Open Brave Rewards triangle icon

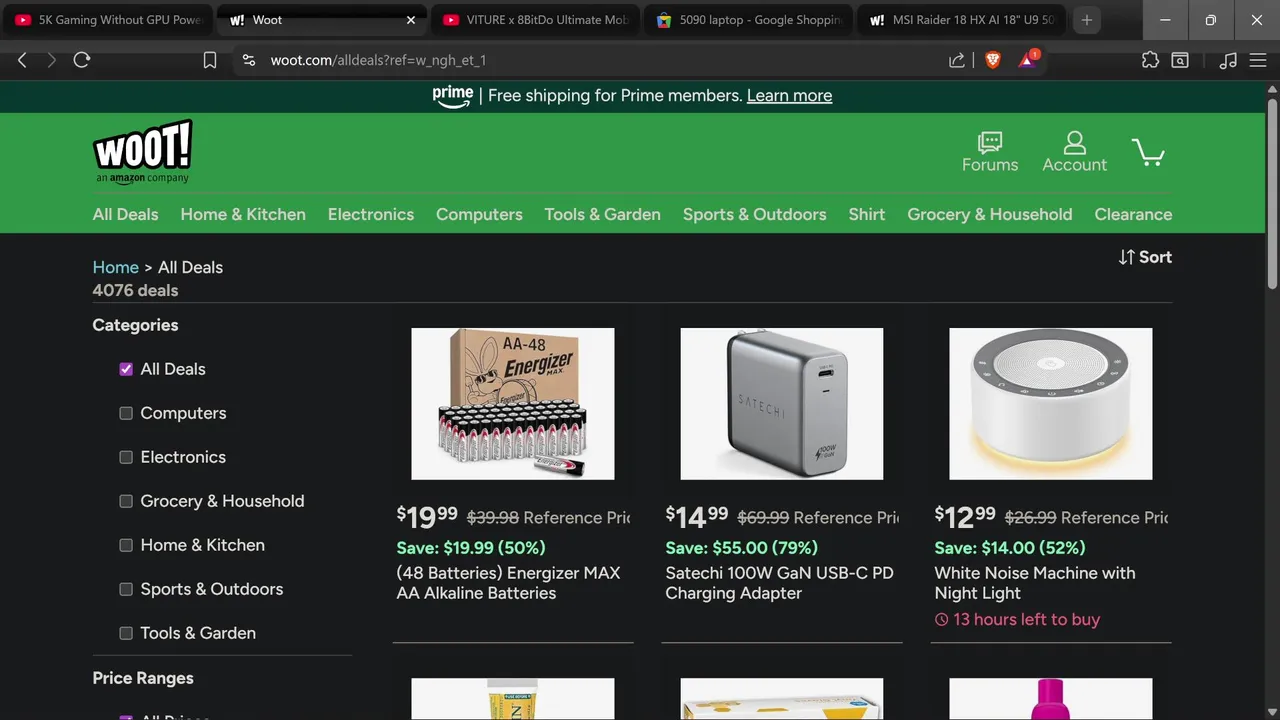(x=1028, y=60)
